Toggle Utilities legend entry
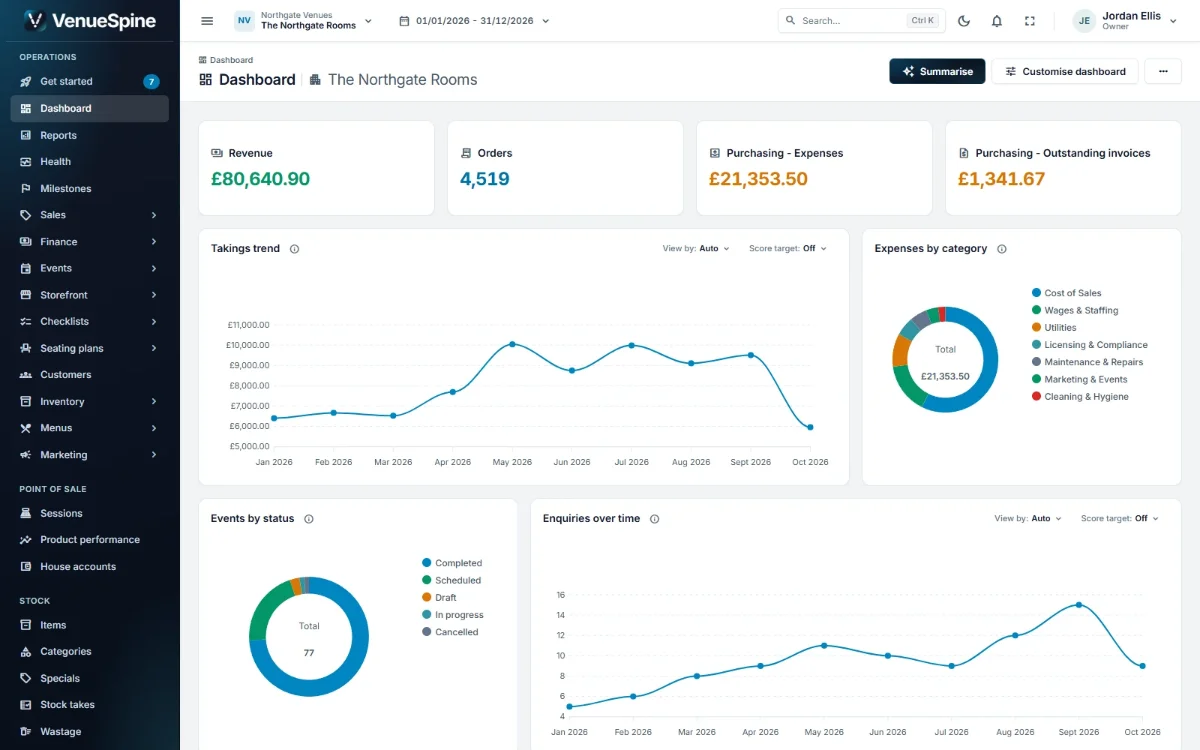Screen dimensions: 1200x750 (1054, 328)
